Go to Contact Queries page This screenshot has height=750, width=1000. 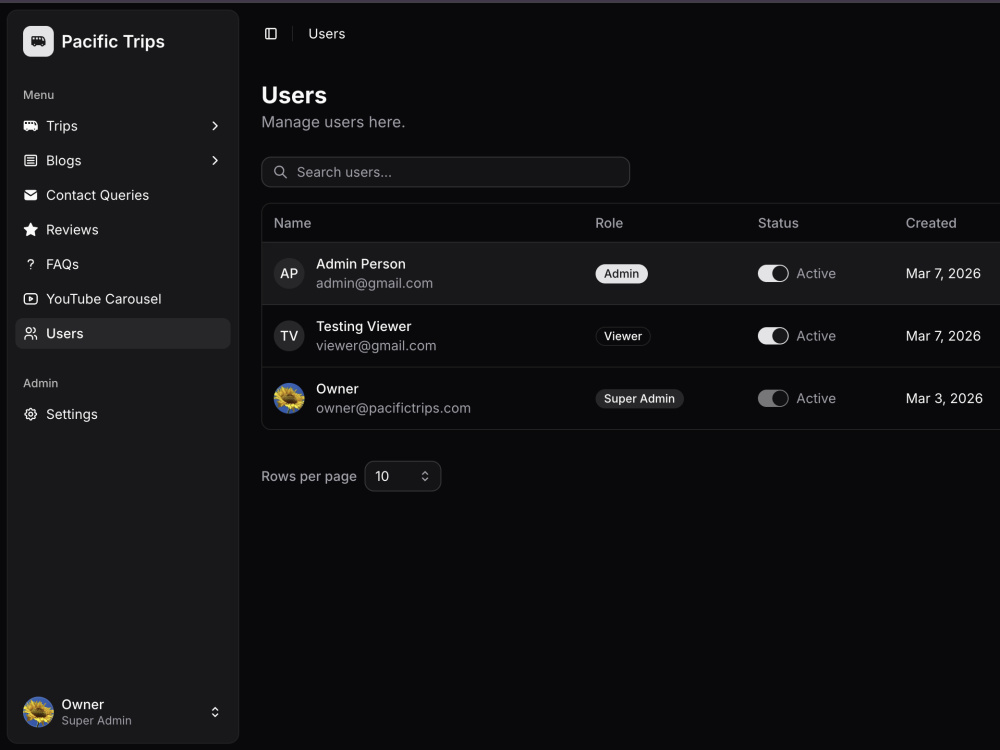[122, 195]
